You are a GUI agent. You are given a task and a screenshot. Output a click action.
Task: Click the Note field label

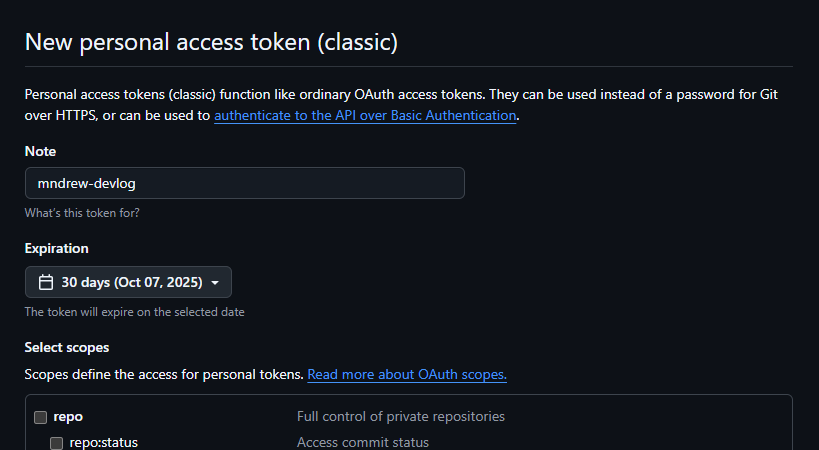pos(40,151)
